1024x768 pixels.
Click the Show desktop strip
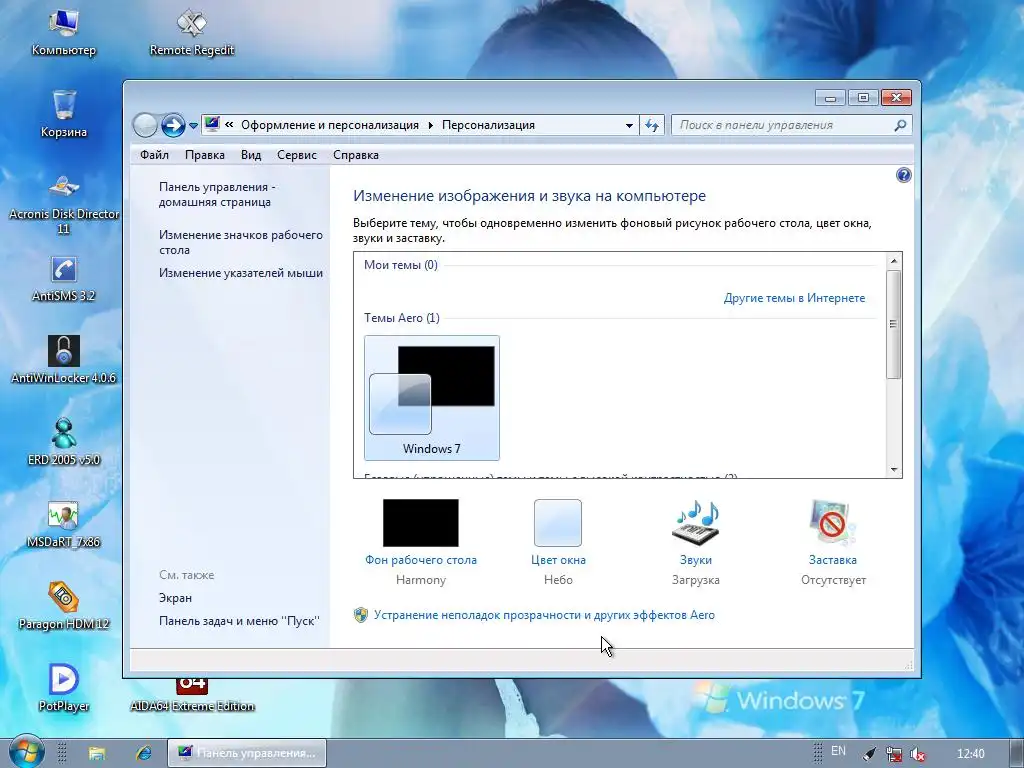click(1016, 753)
